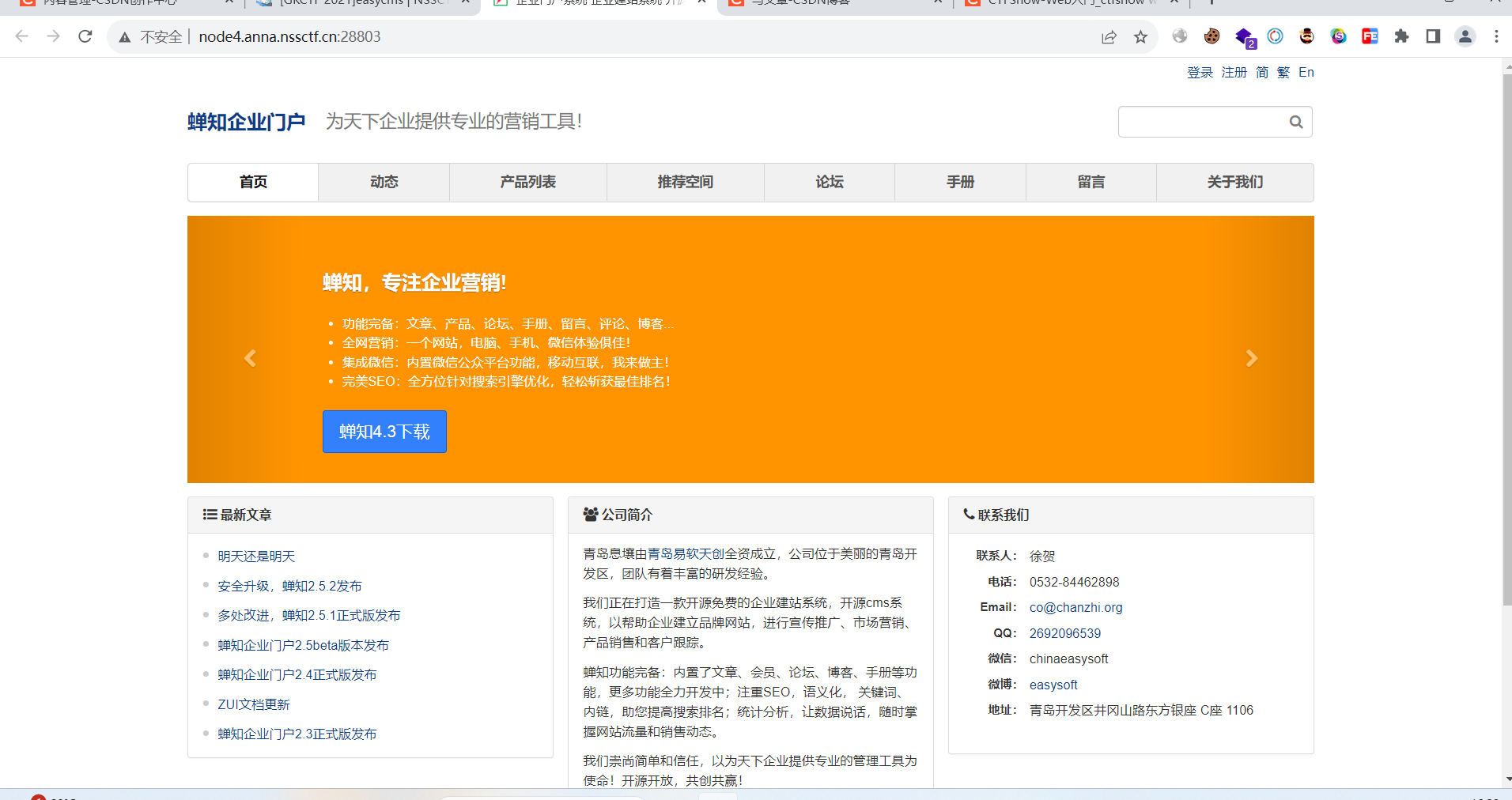Open article ZUI文档更新
This screenshot has height=800, width=1512.
(x=254, y=704)
